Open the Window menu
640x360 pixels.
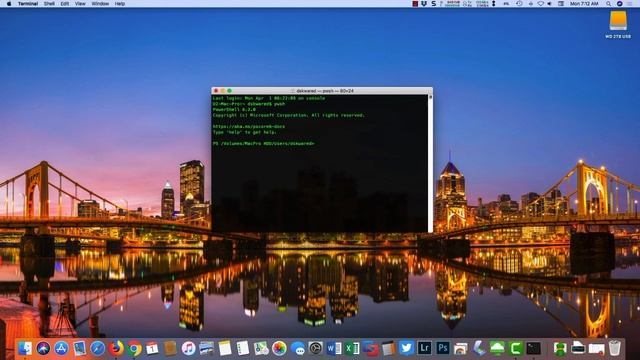pyautogui.click(x=100, y=4)
